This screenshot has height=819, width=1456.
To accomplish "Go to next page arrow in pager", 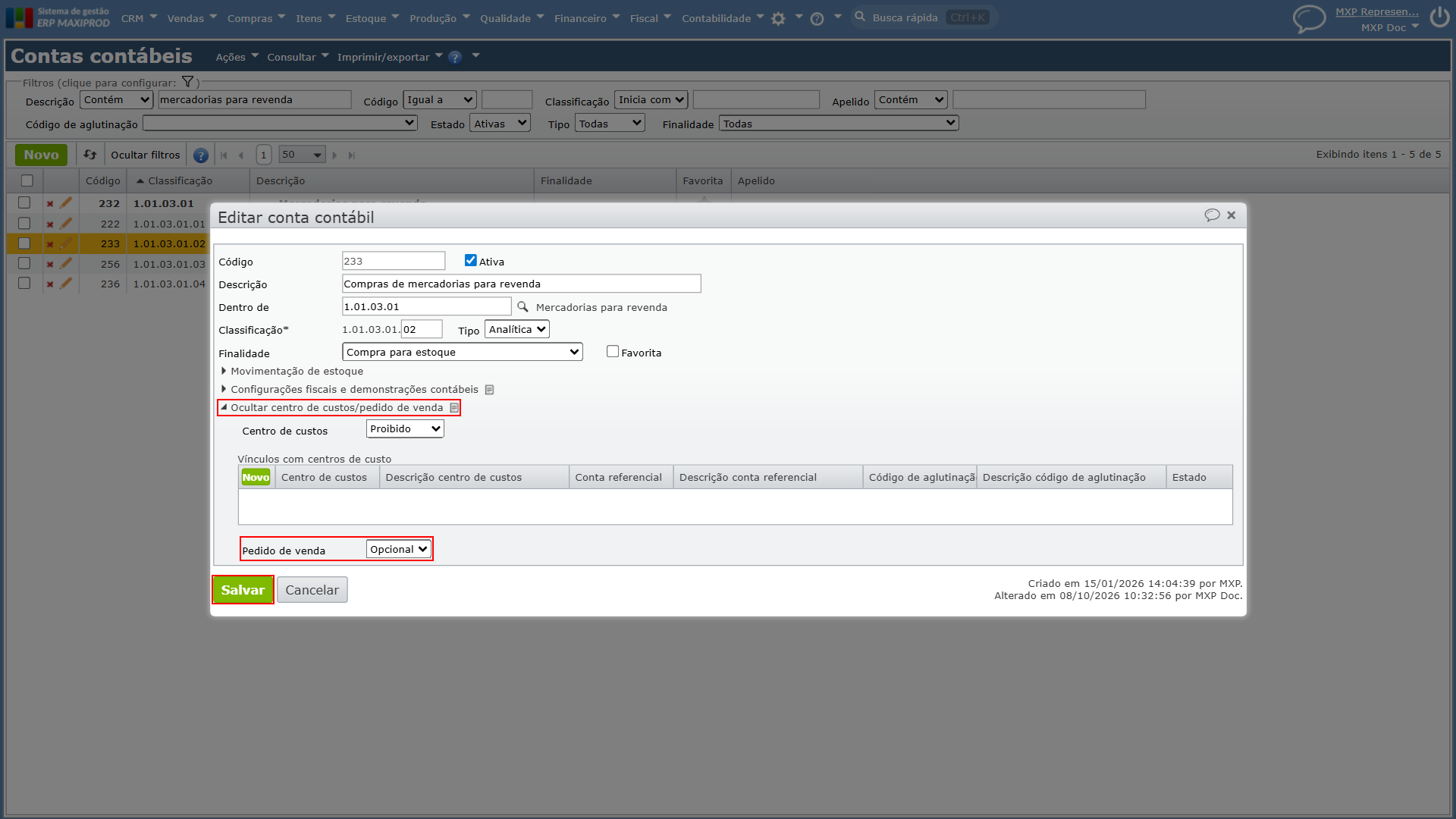I will [334, 155].
